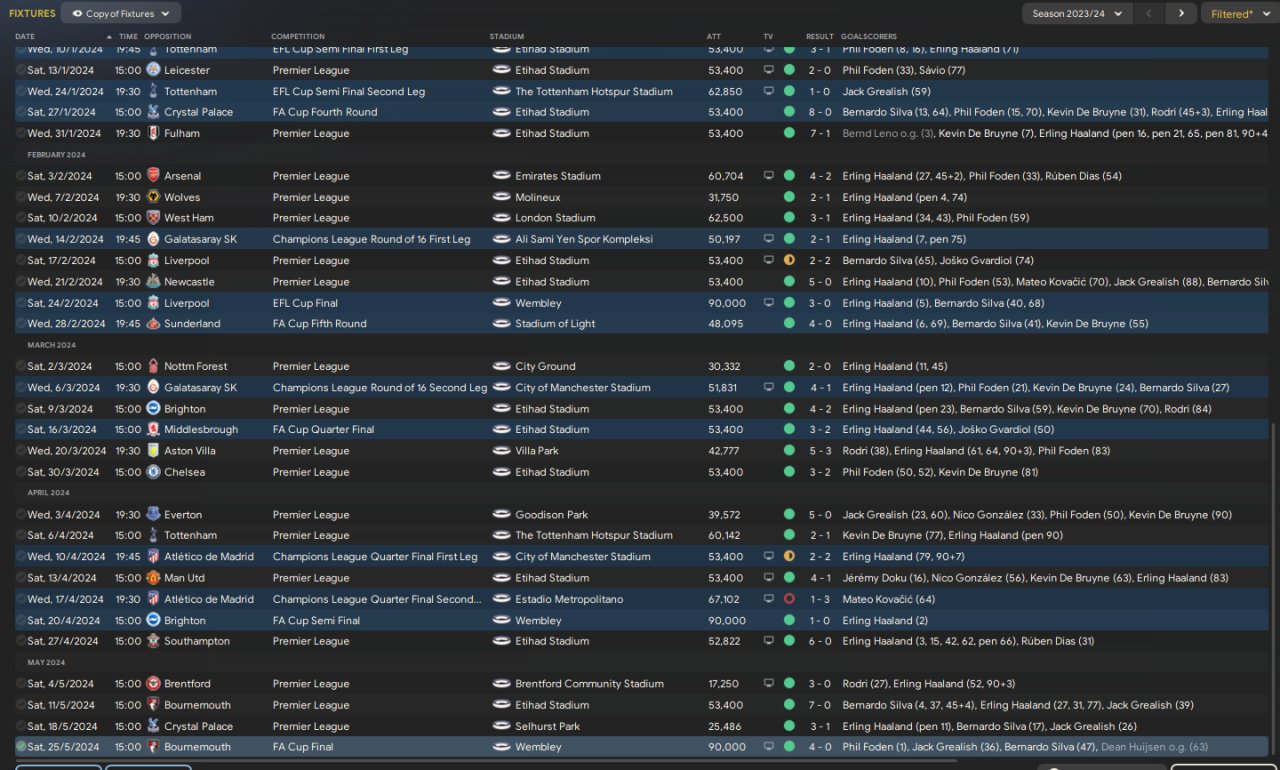Sort by the Competition column header
Viewport: 1280px width, 770px height.
[x=298, y=37]
